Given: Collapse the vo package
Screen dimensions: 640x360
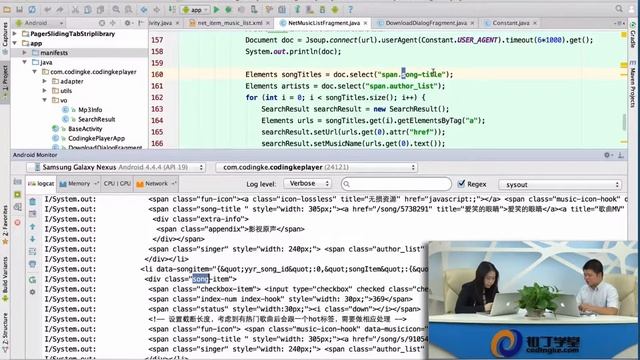Looking at the screenshot, I should (44, 100).
